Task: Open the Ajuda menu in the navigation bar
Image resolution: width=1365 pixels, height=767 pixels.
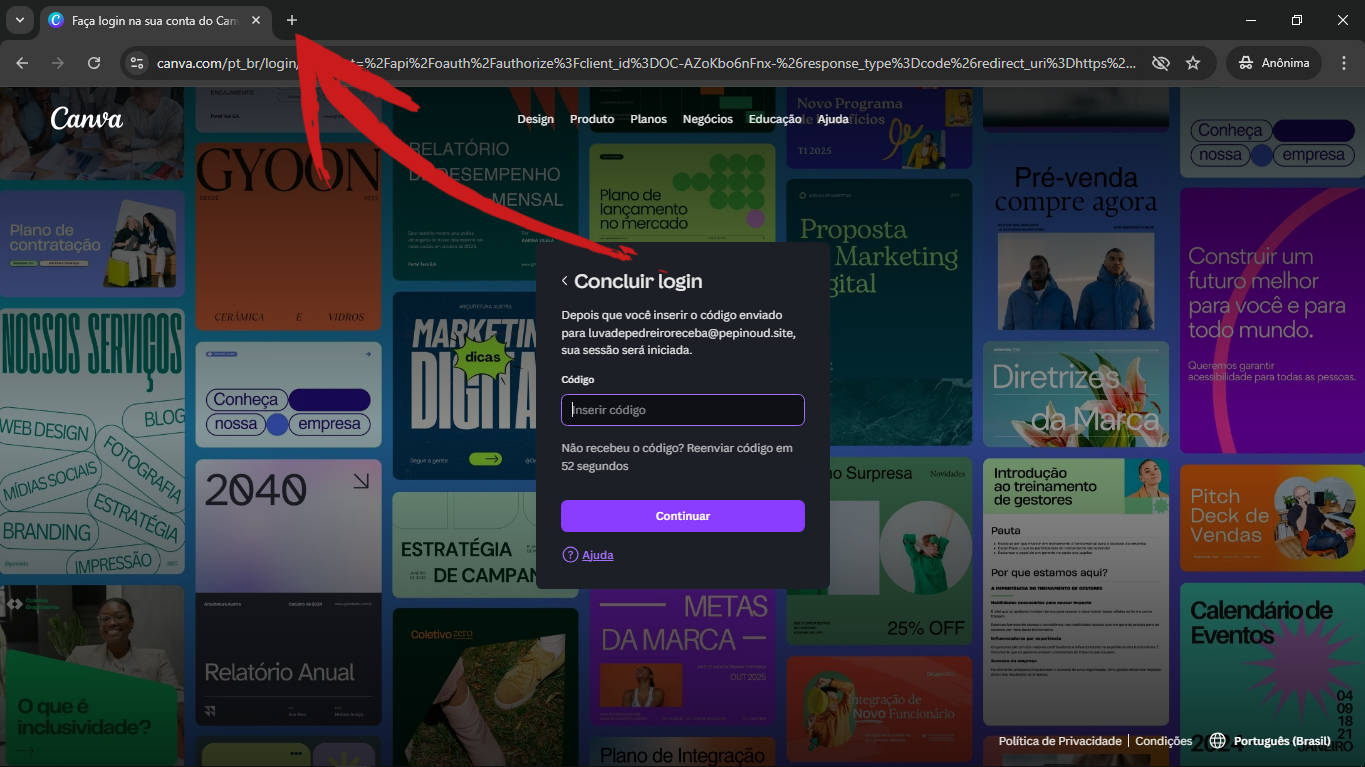Action: point(833,119)
